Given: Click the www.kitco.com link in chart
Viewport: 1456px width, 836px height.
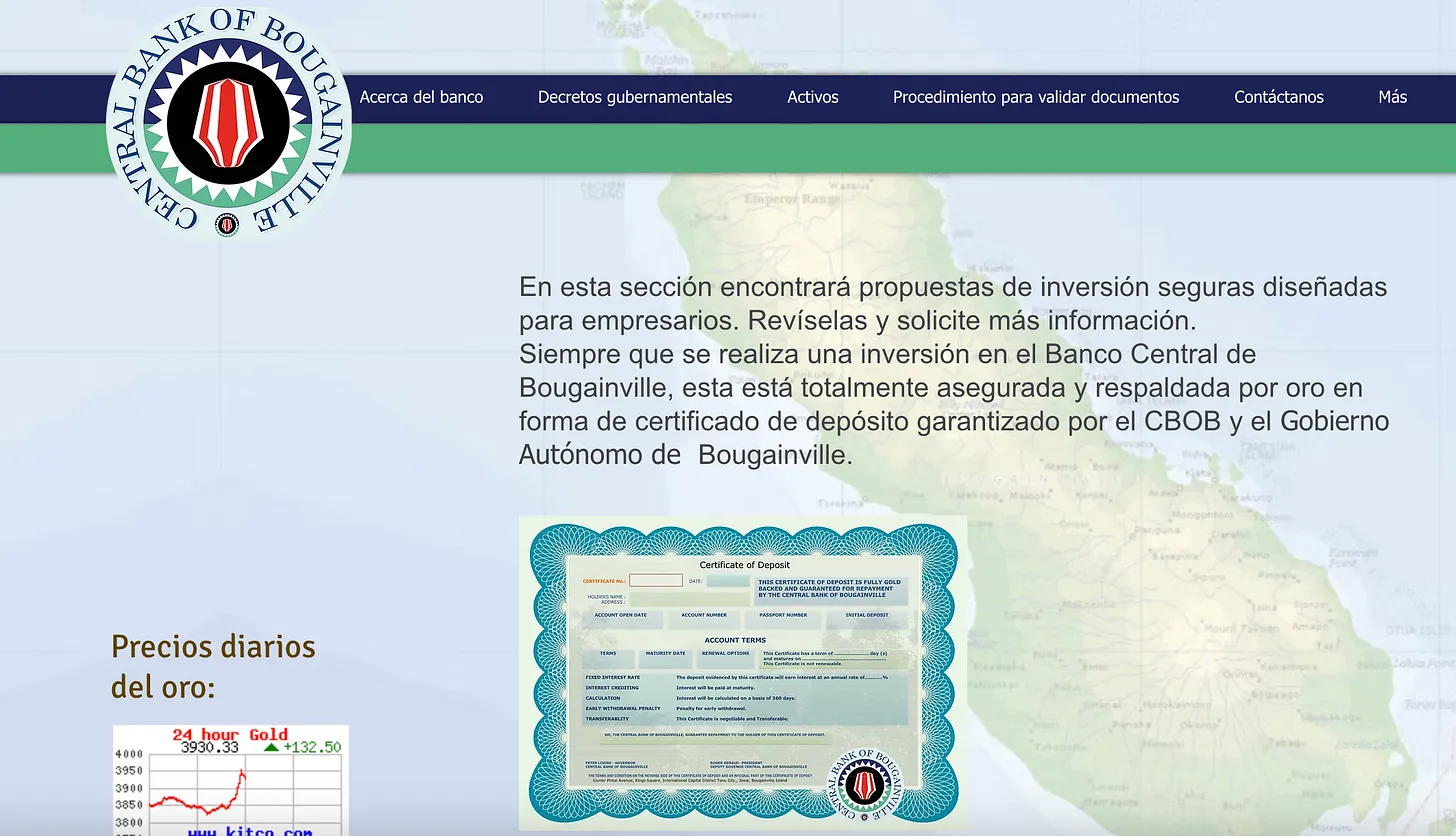Looking at the screenshot, I should 250,830.
